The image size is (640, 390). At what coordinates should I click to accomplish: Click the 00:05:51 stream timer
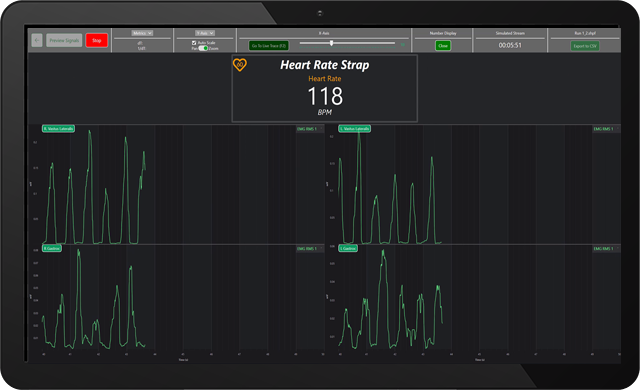point(510,45)
